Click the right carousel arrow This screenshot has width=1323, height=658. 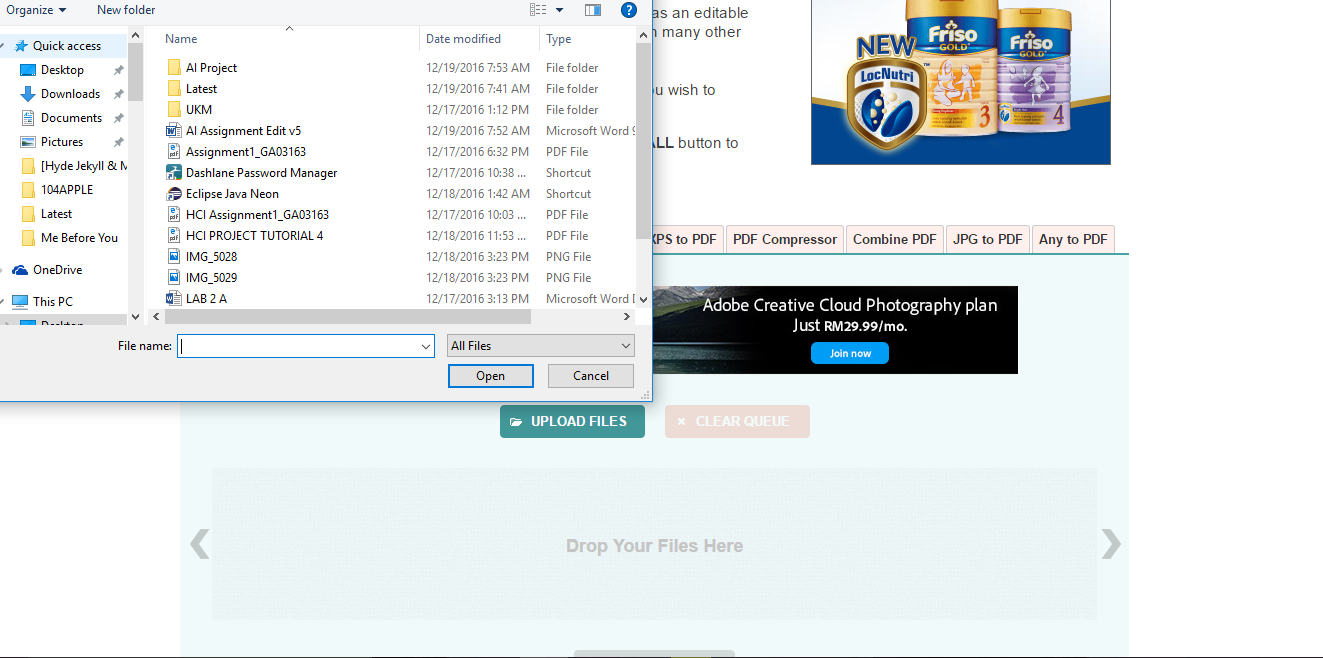(x=1111, y=544)
